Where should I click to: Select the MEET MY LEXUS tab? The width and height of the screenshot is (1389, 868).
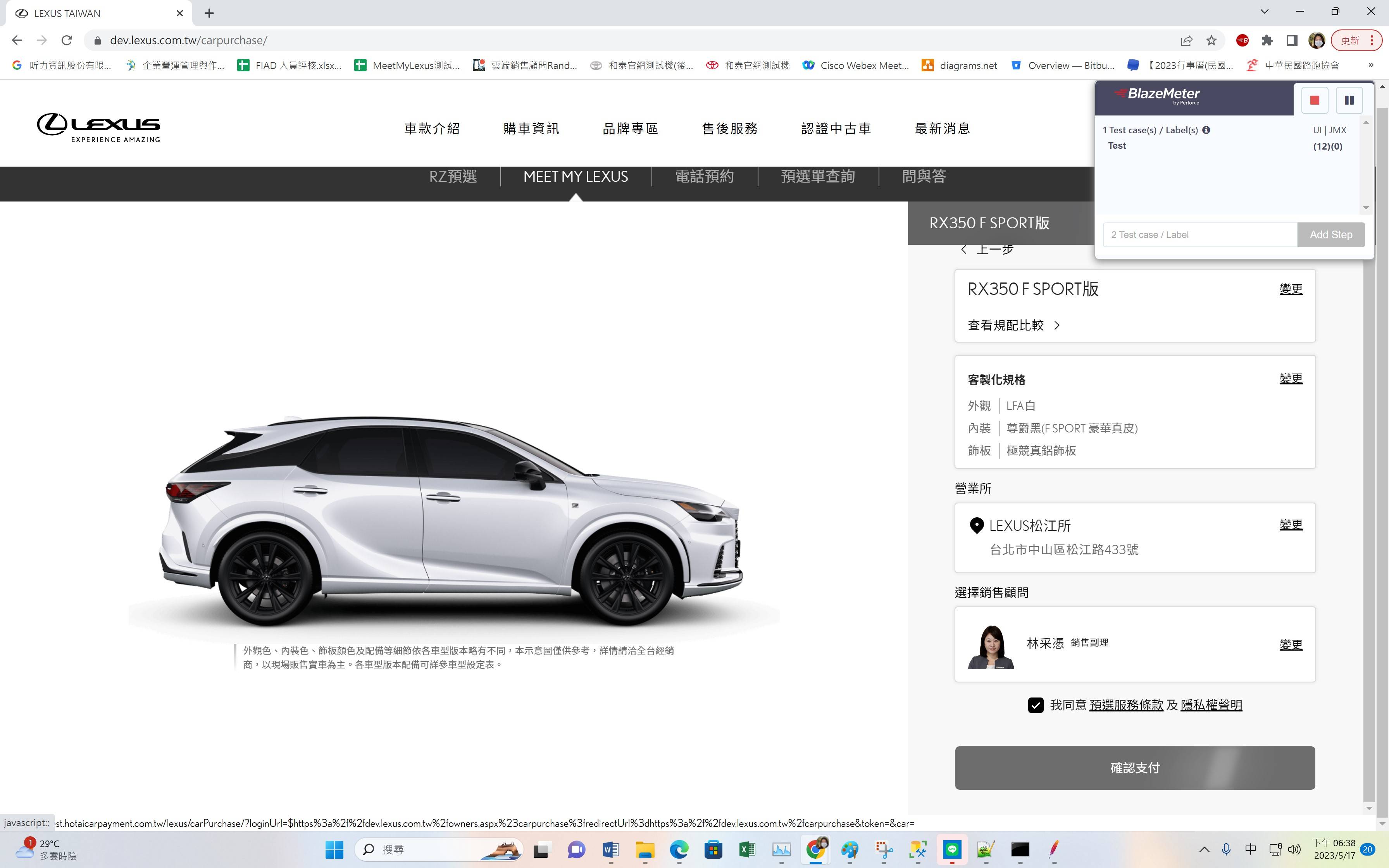[576, 176]
